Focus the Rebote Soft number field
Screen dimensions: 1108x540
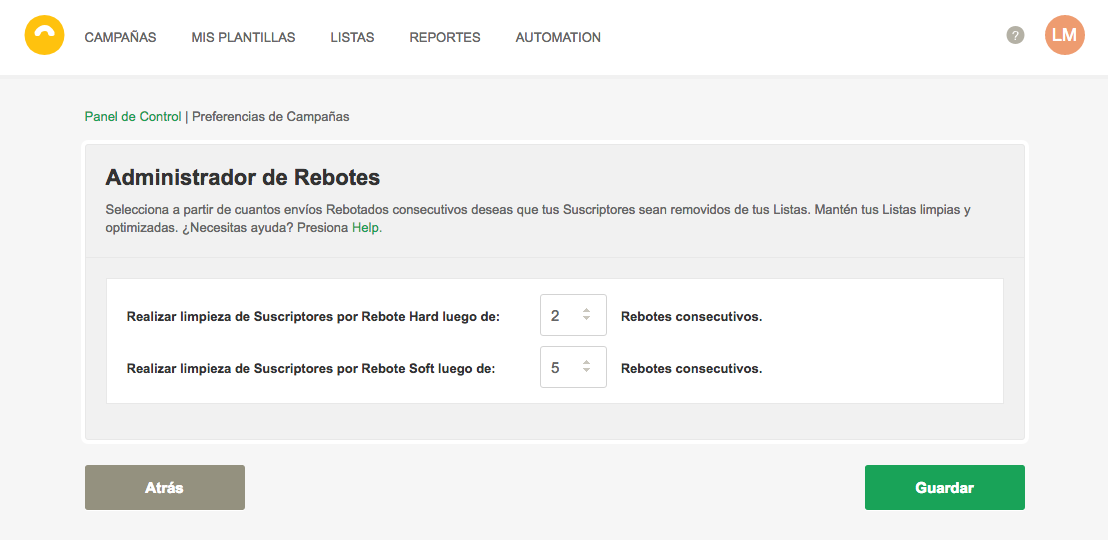[560, 367]
